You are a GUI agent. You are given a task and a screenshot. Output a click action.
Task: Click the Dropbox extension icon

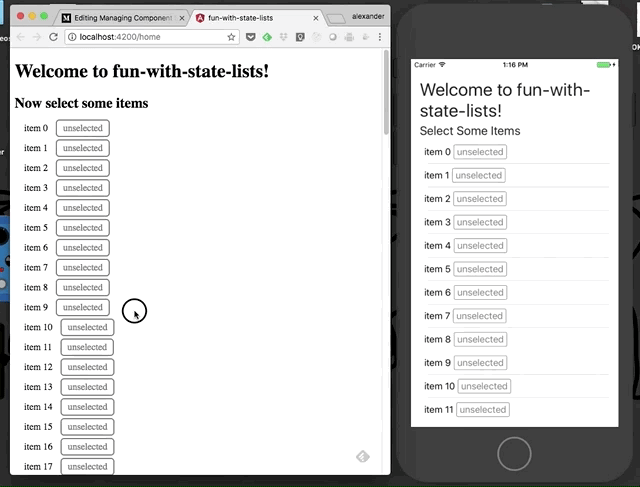284,37
